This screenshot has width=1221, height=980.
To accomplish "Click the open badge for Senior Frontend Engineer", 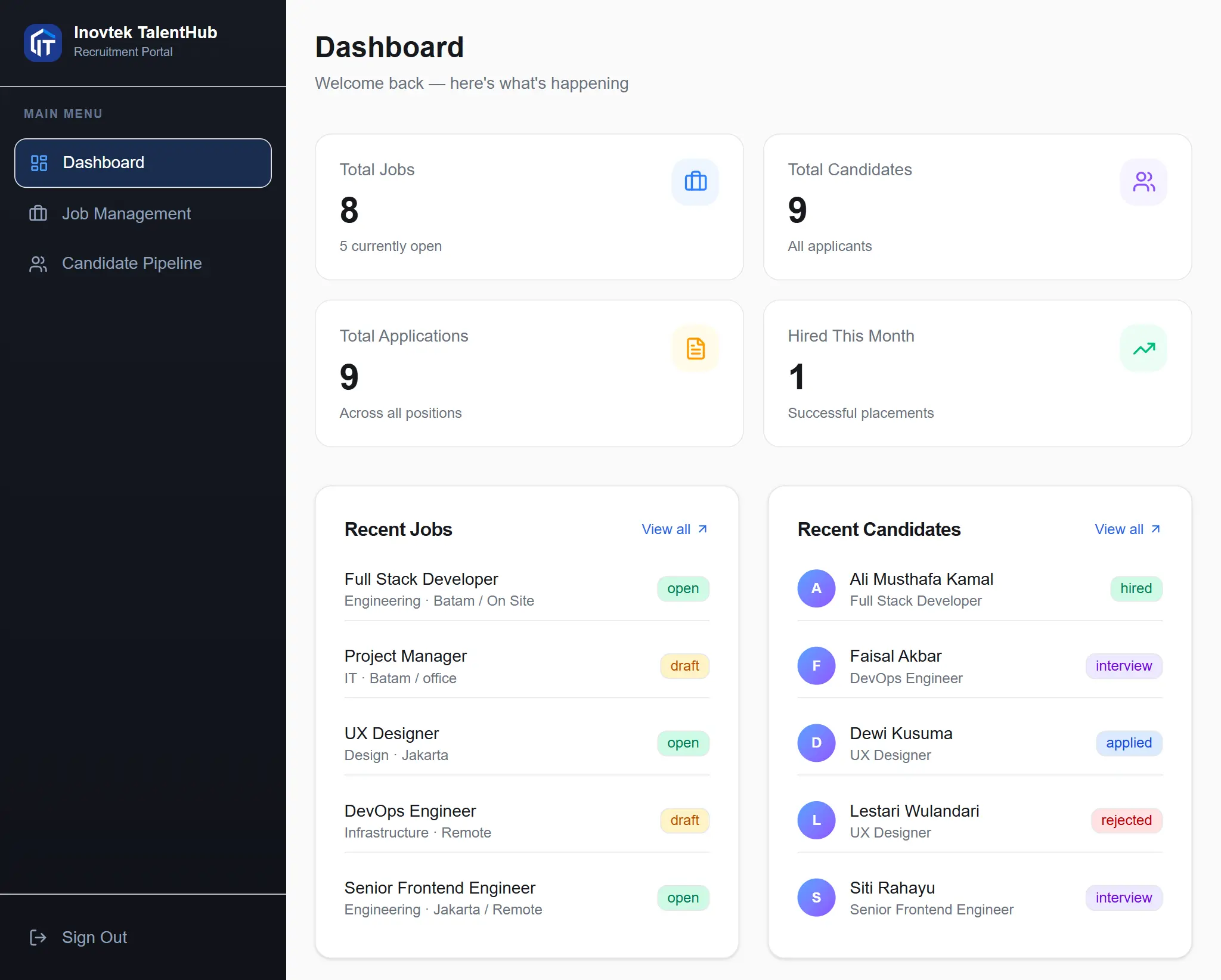I will click(683, 898).
